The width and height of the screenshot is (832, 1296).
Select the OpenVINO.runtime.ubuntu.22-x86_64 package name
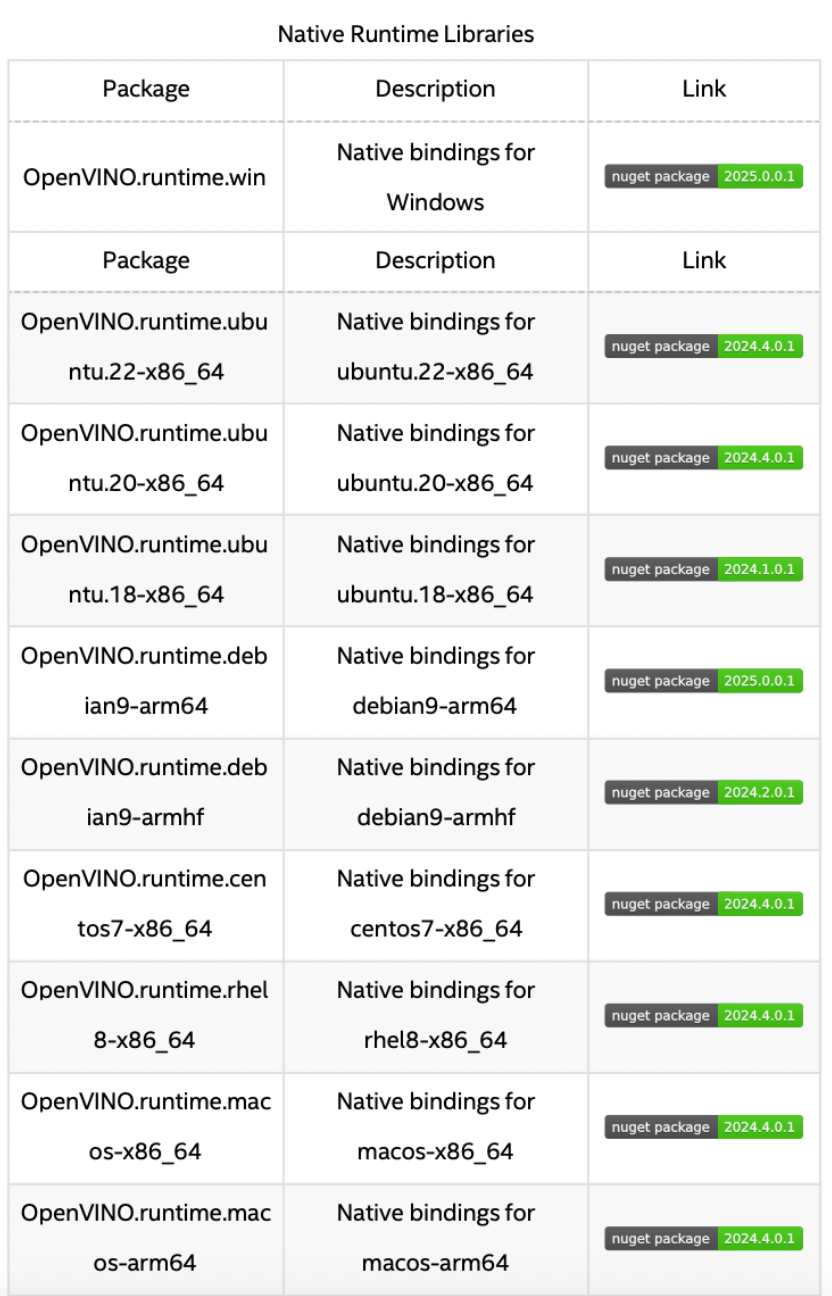click(146, 347)
